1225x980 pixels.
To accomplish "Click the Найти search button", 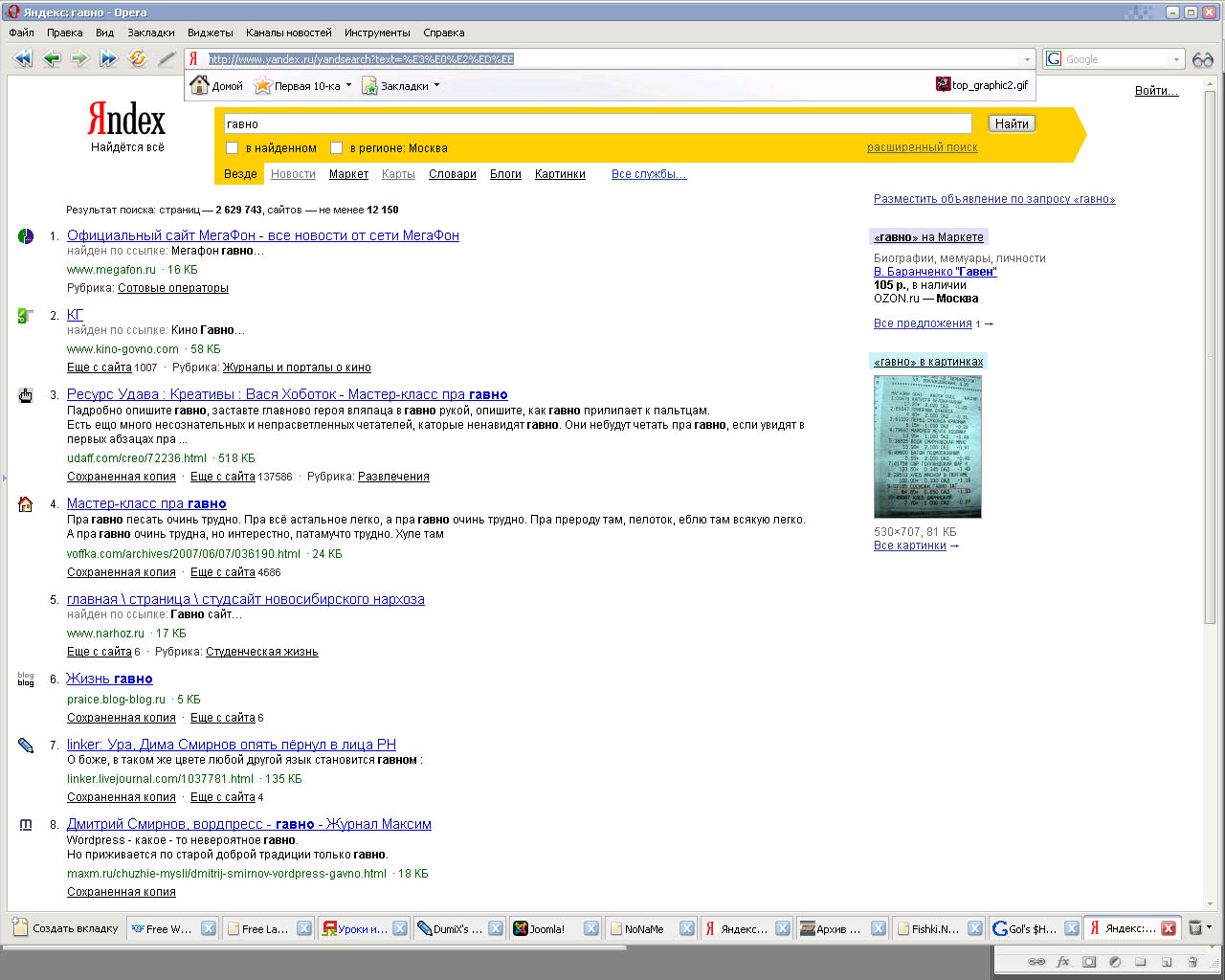I will click(1012, 123).
